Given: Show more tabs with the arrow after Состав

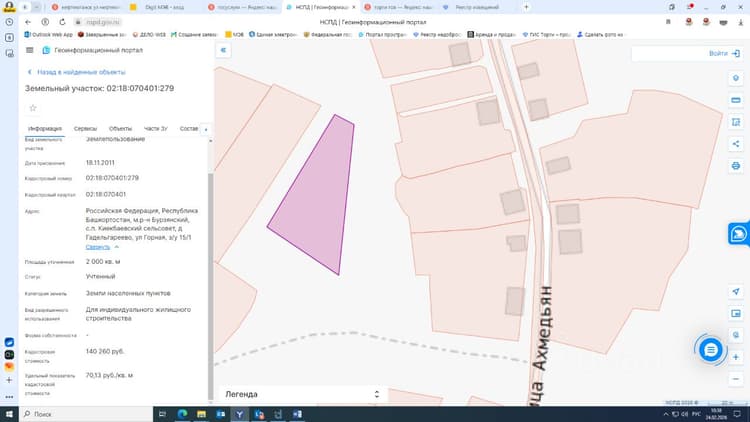Looking at the screenshot, I should (x=206, y=129).
